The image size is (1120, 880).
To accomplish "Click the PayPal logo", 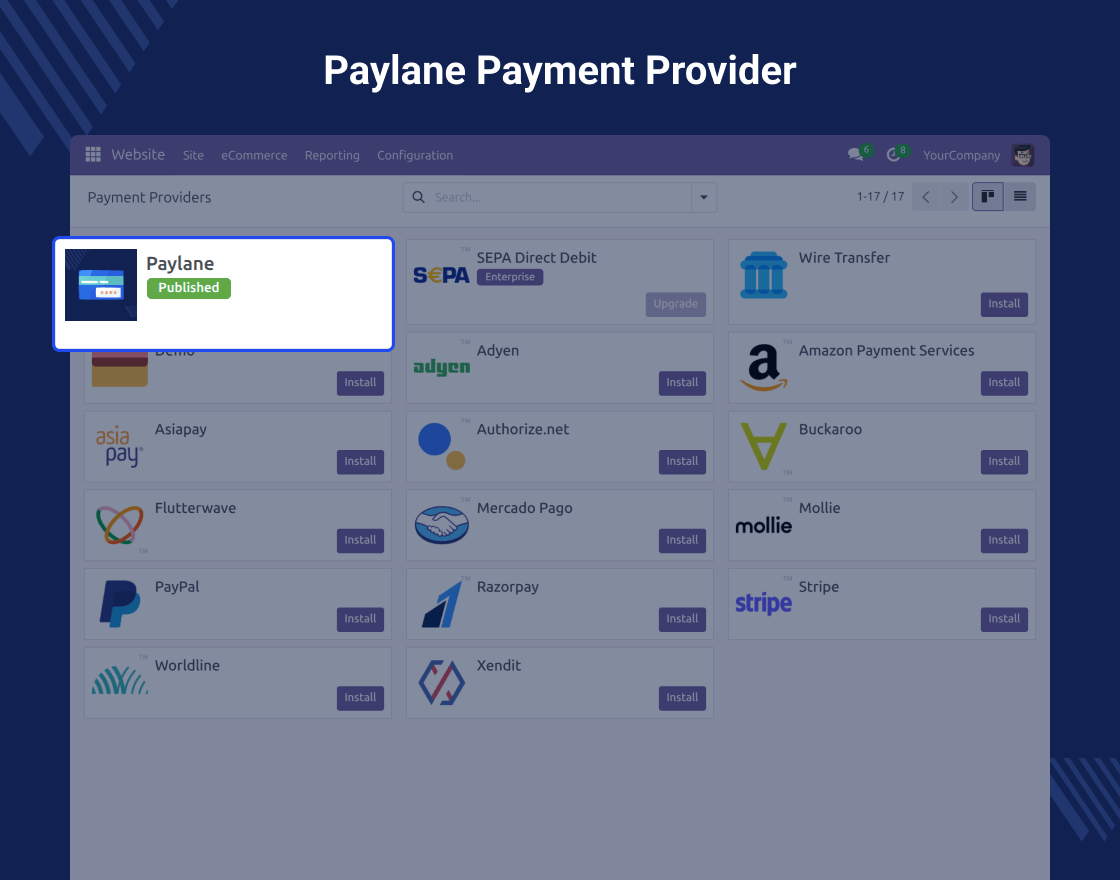I will pos(119,604).
